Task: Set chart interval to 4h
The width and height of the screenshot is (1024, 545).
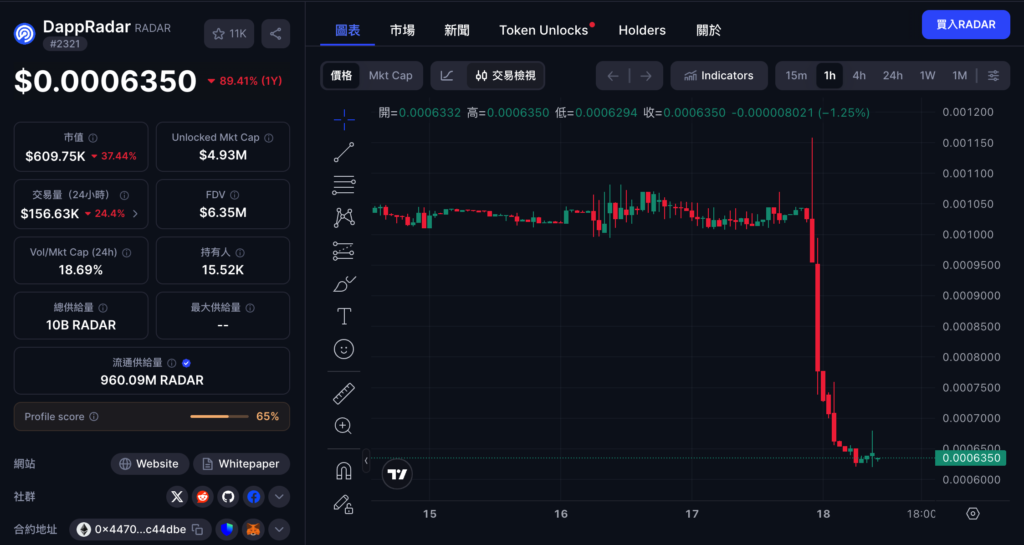Action: point(859,76)
